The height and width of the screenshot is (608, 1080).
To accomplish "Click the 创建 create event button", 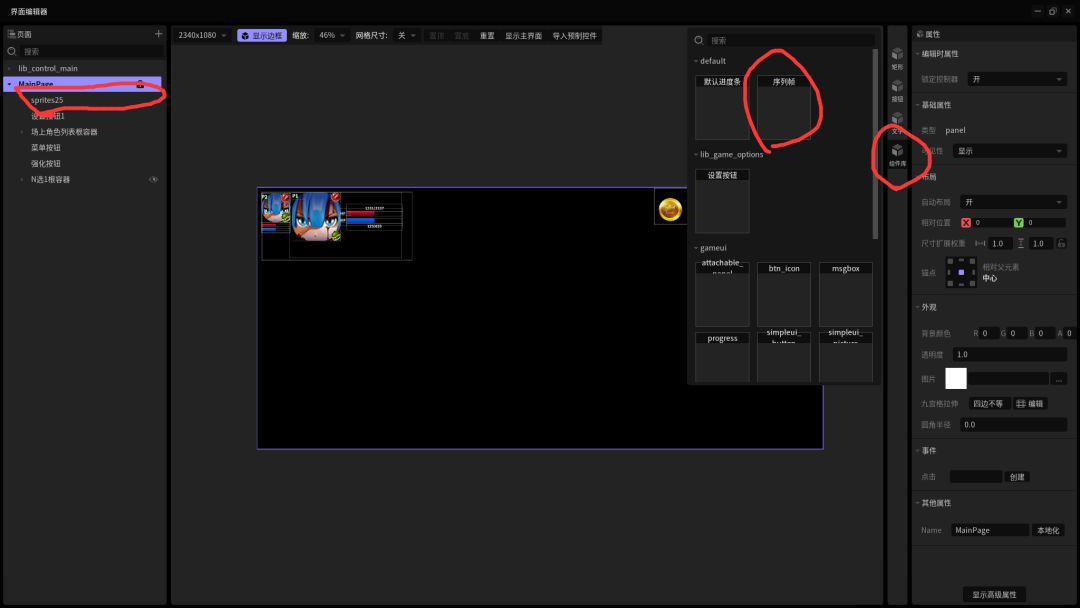I will point(1017,476).
